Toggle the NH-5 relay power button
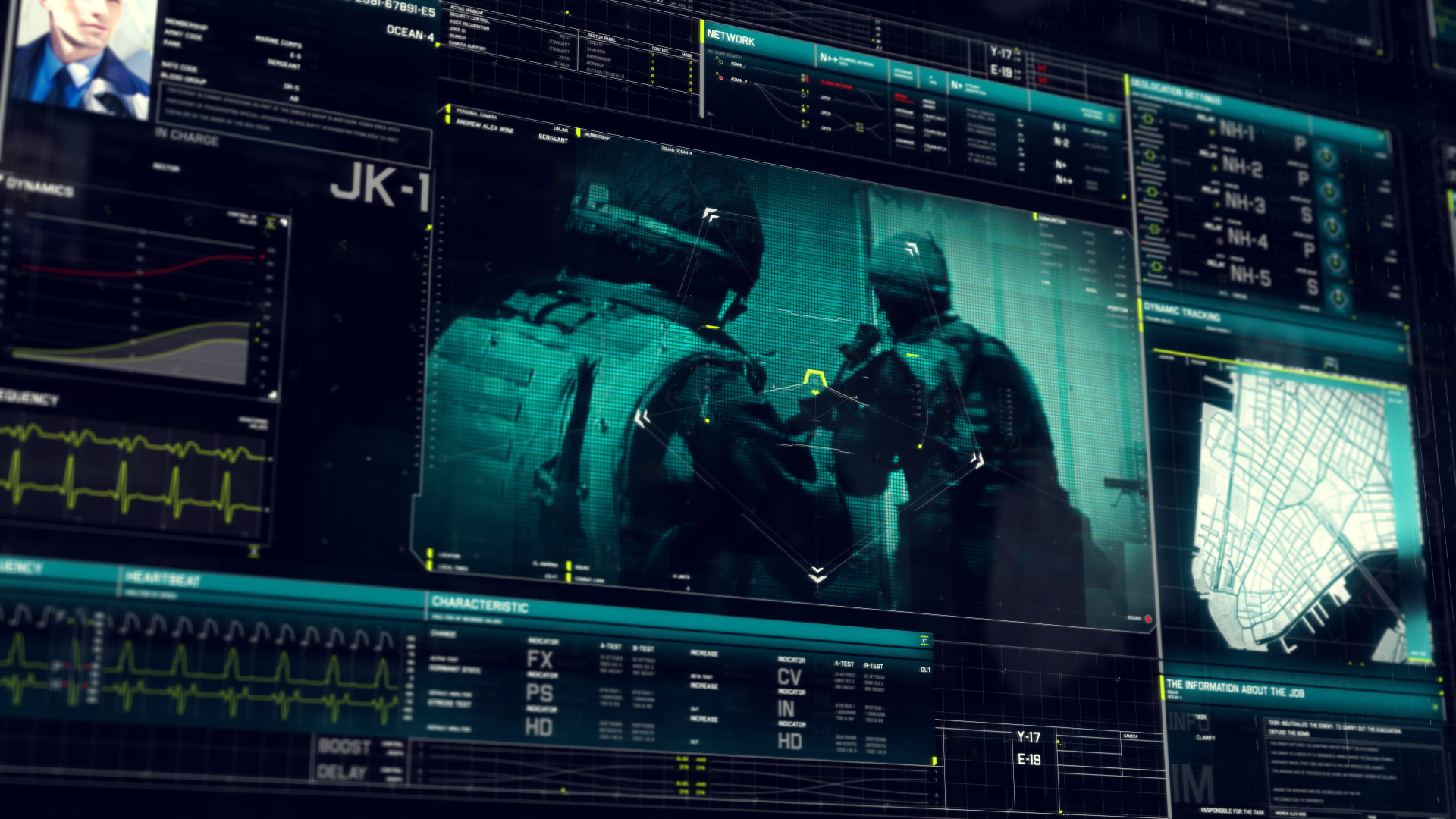 pos(1339,297)
